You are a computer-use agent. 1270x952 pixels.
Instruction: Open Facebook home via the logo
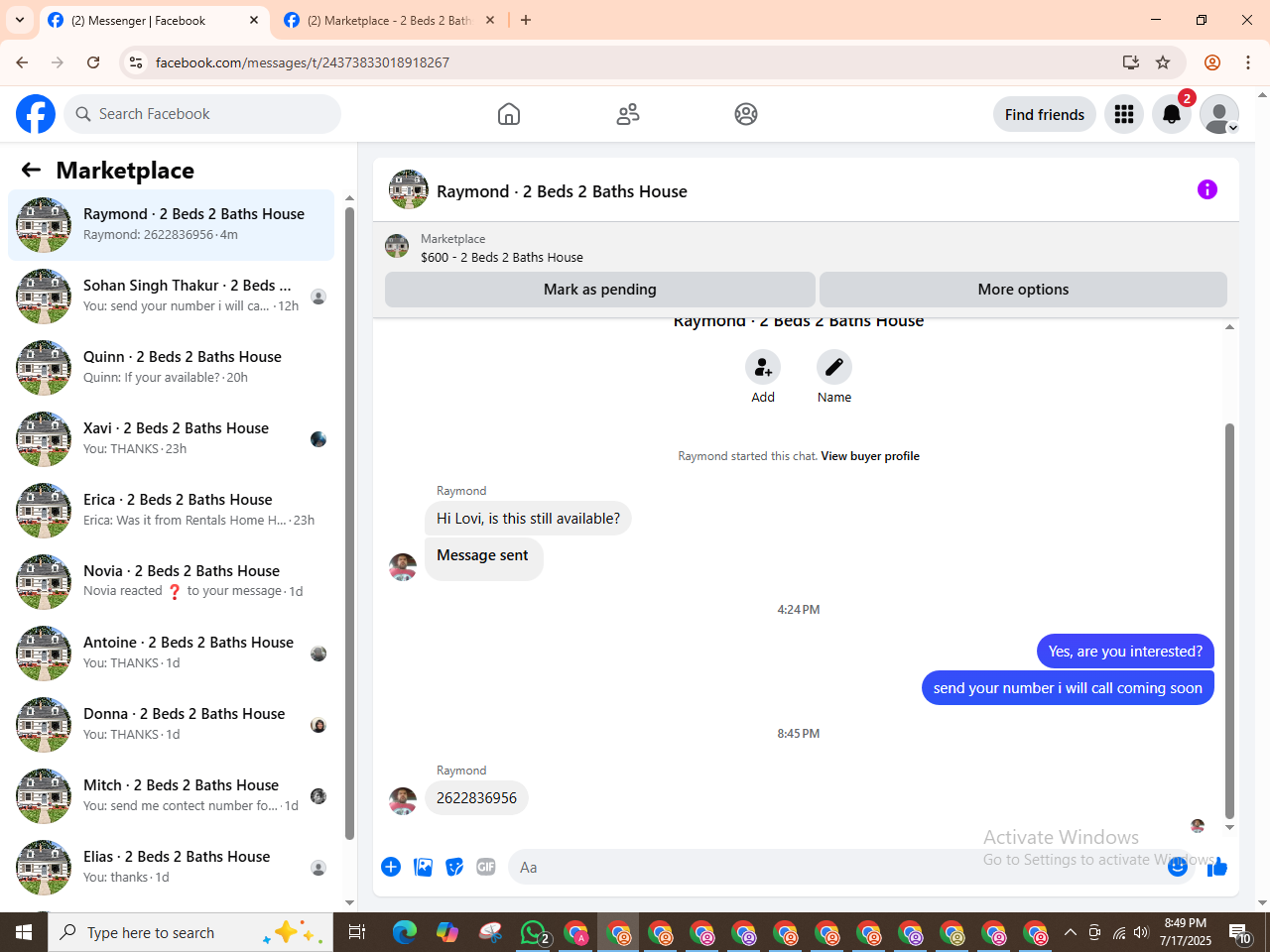[36, 114]
